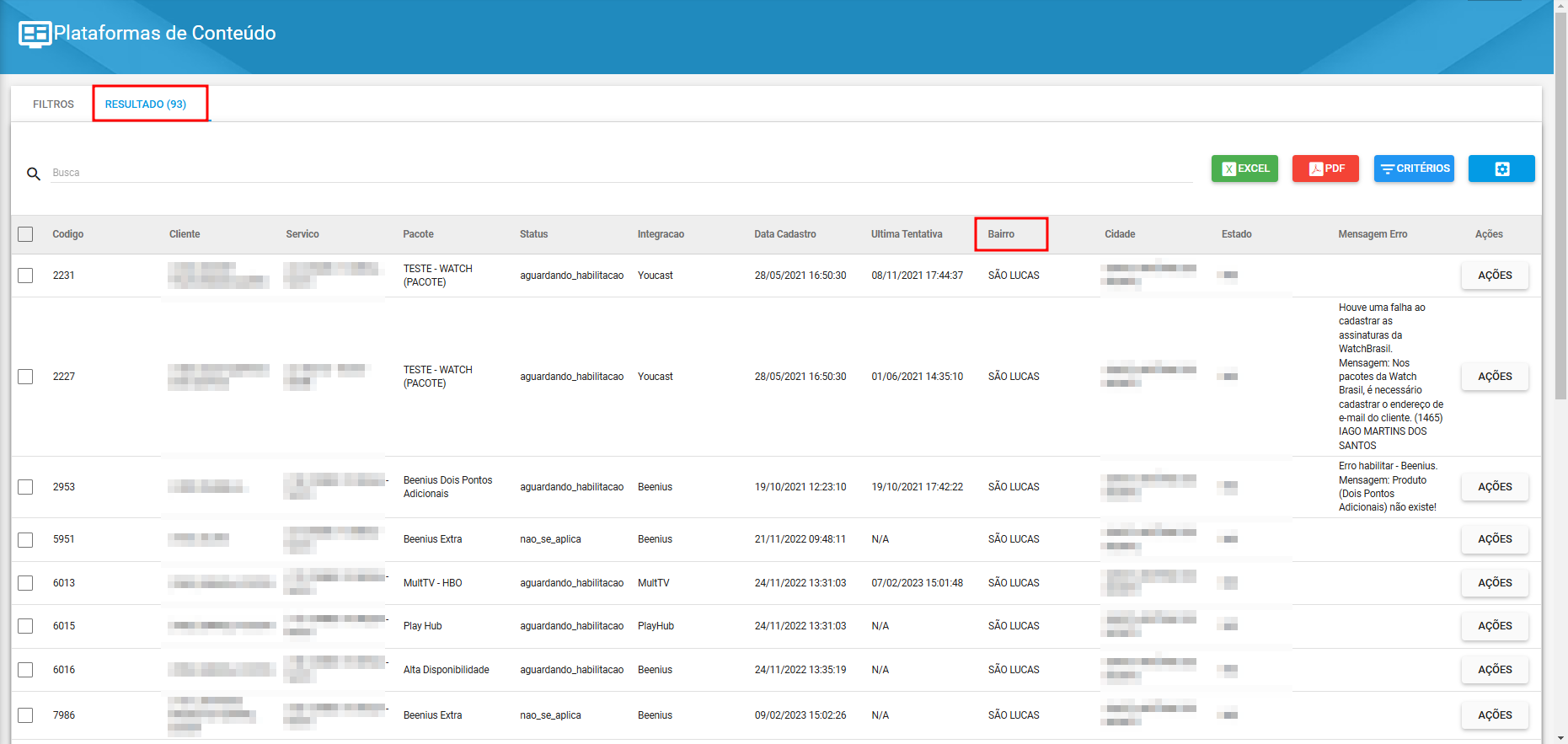Click 'Beenius Dois Pontos Adicionais' pacote cell

point(447,487)
